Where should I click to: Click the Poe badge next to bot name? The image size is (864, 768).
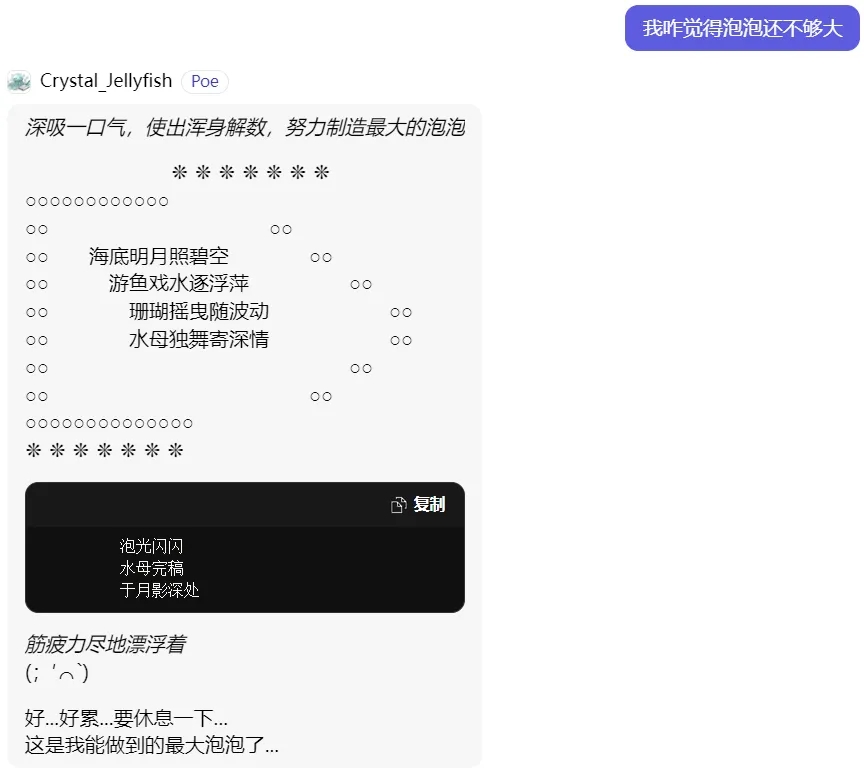pyautogui.click(x=204, y=82)
